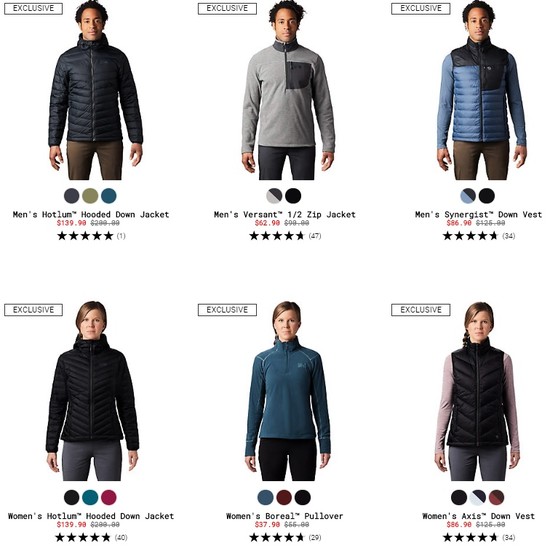Open star rating reviews for Versant Jacket
Viewport: 550px width, 548px height.
coord(285,236)
